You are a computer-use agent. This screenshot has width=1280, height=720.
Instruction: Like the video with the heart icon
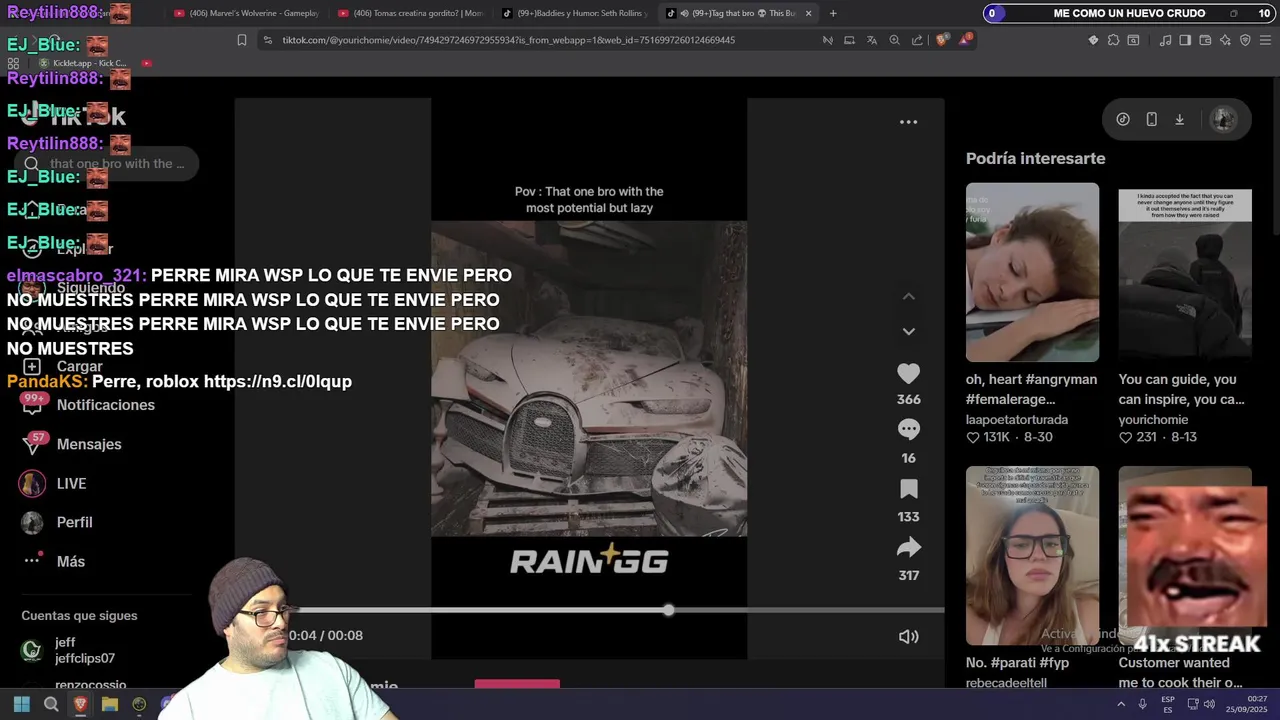(908, 374)
